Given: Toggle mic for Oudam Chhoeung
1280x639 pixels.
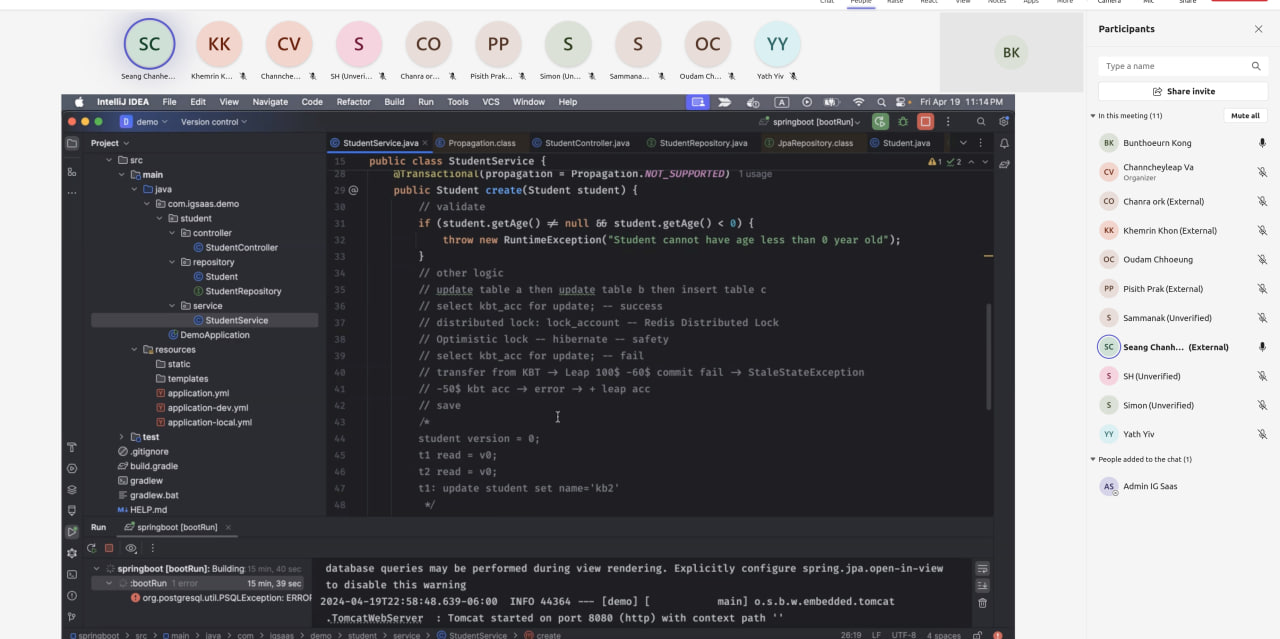Looking at the screenshot, I should [1262, 259].
